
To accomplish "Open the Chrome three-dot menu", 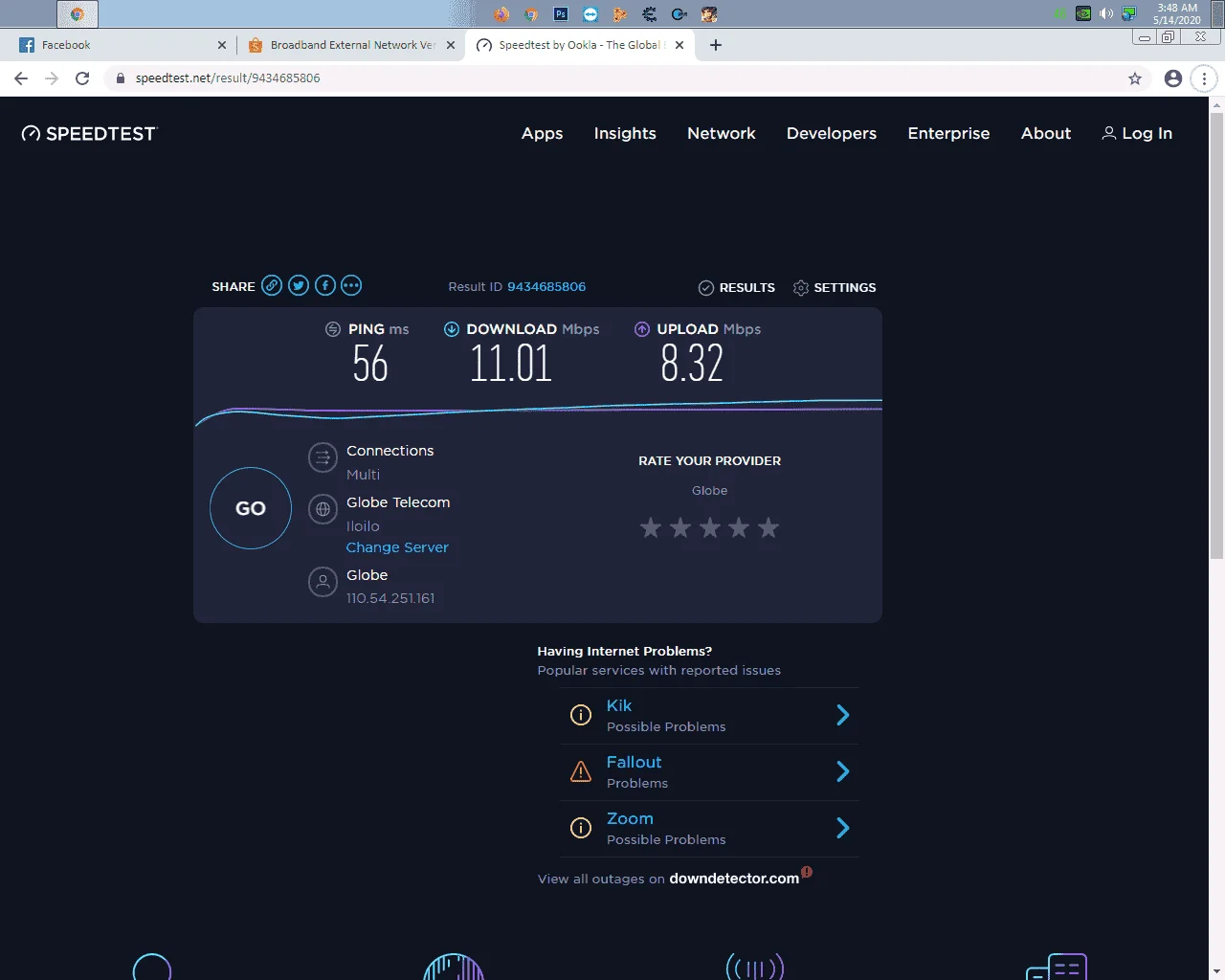I will pyautogui.click(x=1204, y=78).
